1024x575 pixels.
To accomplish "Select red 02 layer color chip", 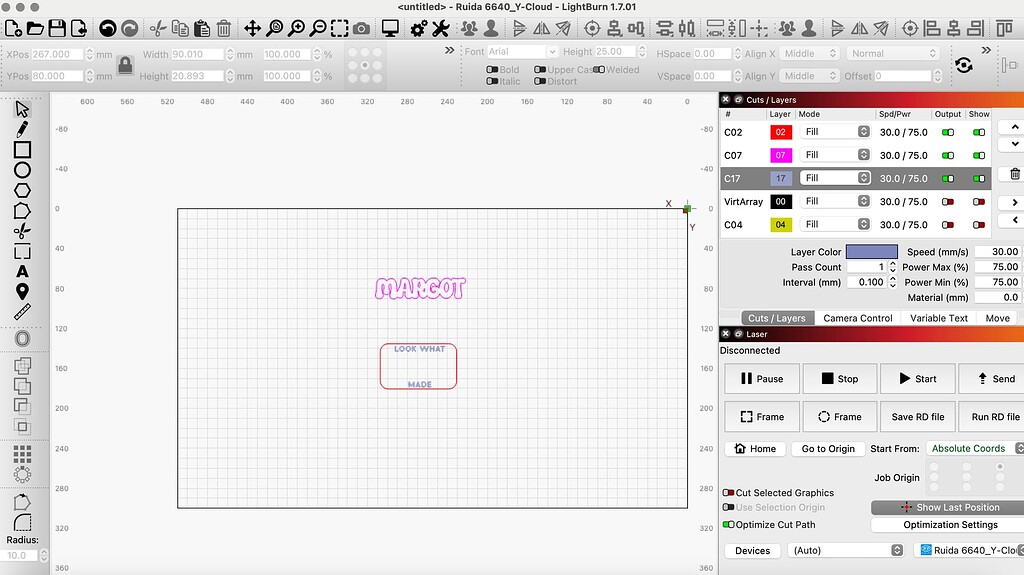I will click(x=780, y=132).
